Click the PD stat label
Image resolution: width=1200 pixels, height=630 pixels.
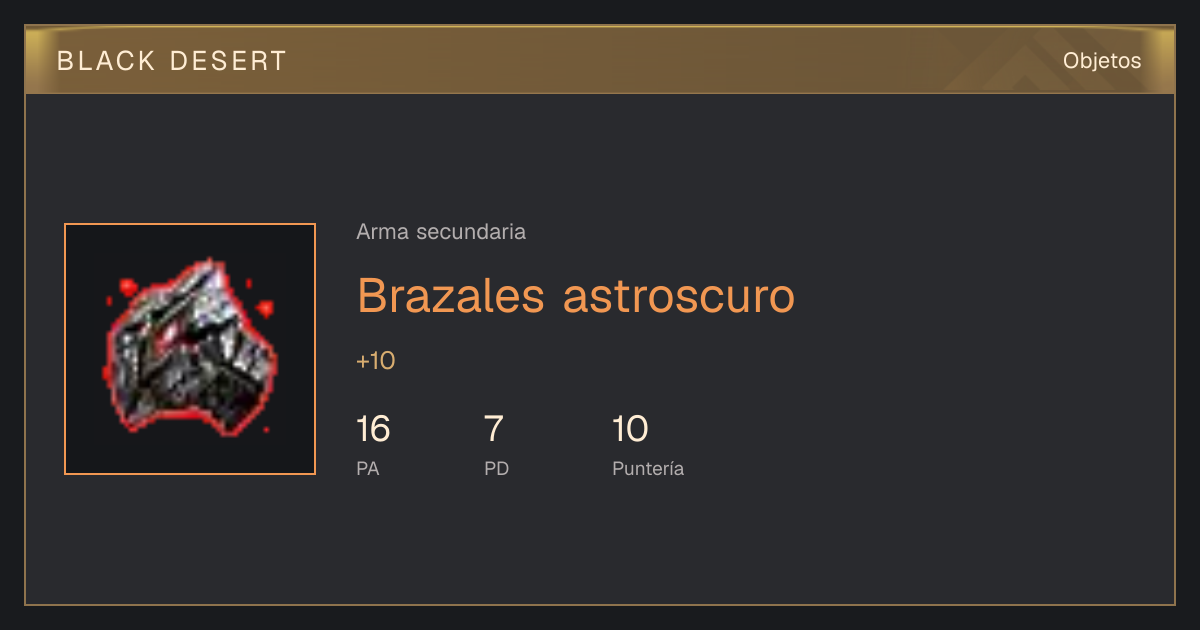click(x=497, y=468)
